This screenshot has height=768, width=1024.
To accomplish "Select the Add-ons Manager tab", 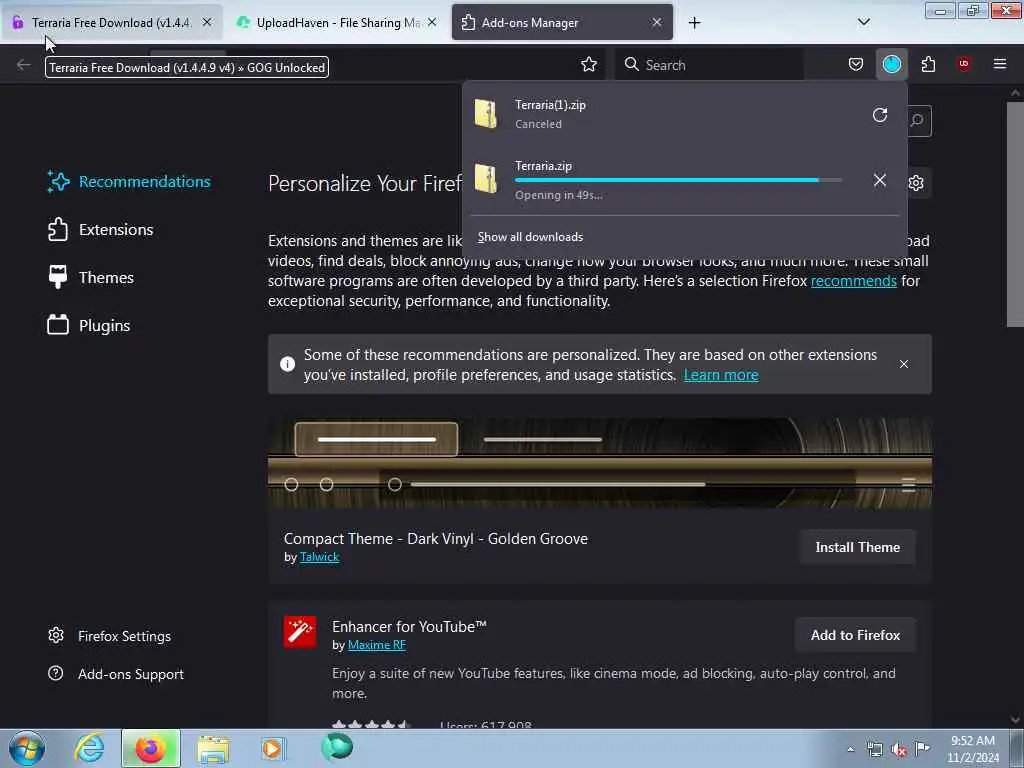I will click(562, 22).
